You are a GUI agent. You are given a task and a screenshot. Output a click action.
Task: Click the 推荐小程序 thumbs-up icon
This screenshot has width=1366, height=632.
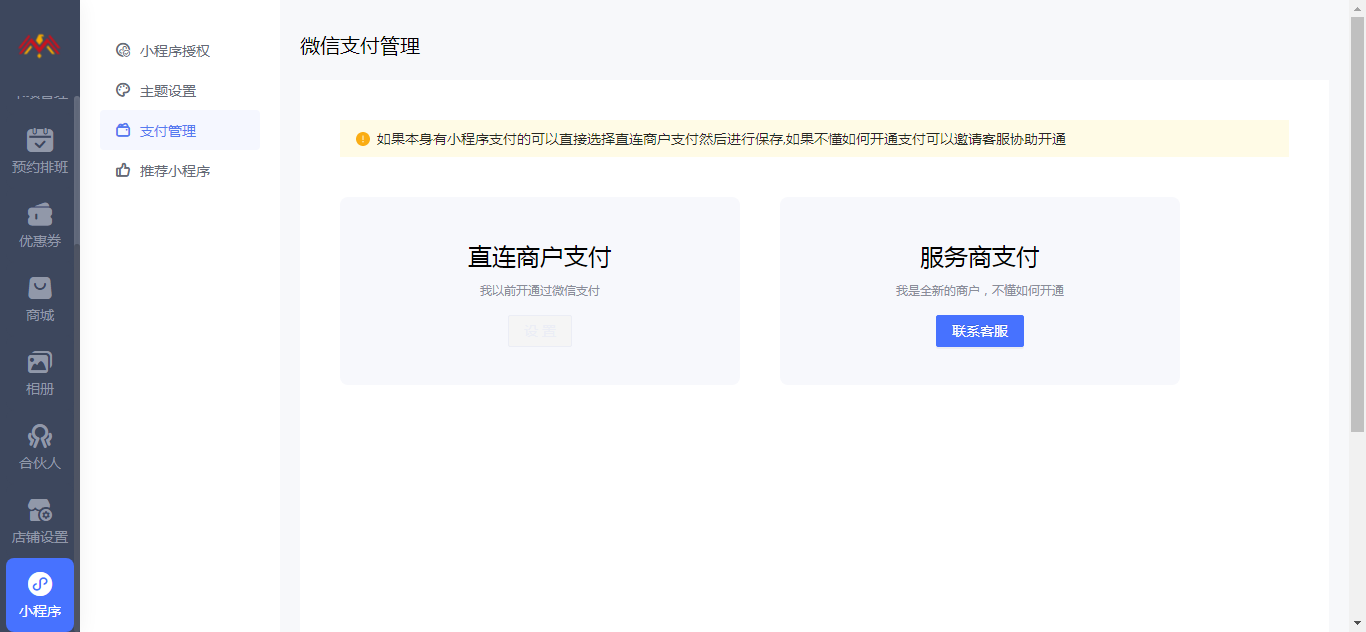coord(123,170)
